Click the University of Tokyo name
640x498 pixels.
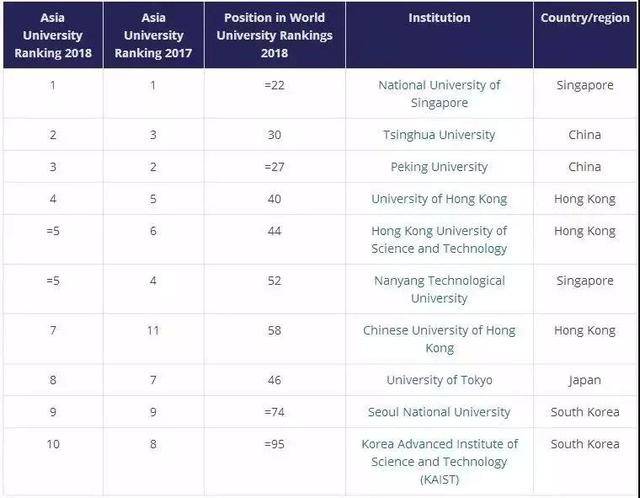(x=439, y=380)
